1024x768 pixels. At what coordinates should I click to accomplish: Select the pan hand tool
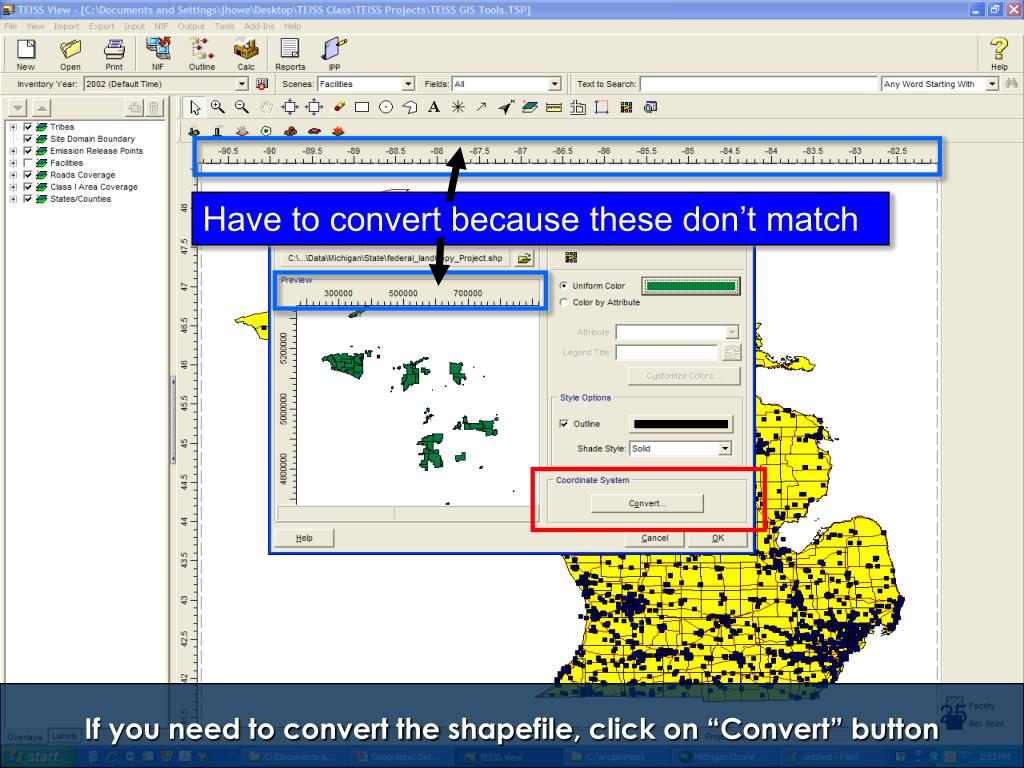pyautogui.click(x=266, y=107)
